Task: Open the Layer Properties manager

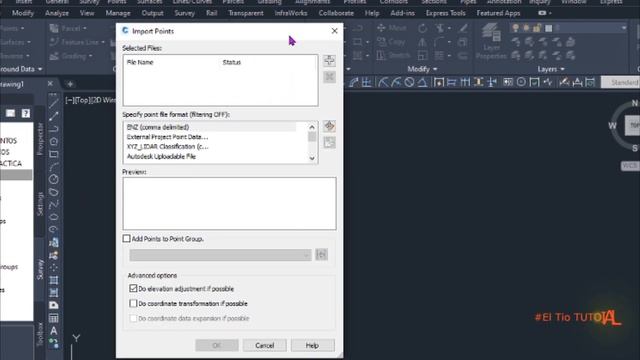Action: [491, 42]
